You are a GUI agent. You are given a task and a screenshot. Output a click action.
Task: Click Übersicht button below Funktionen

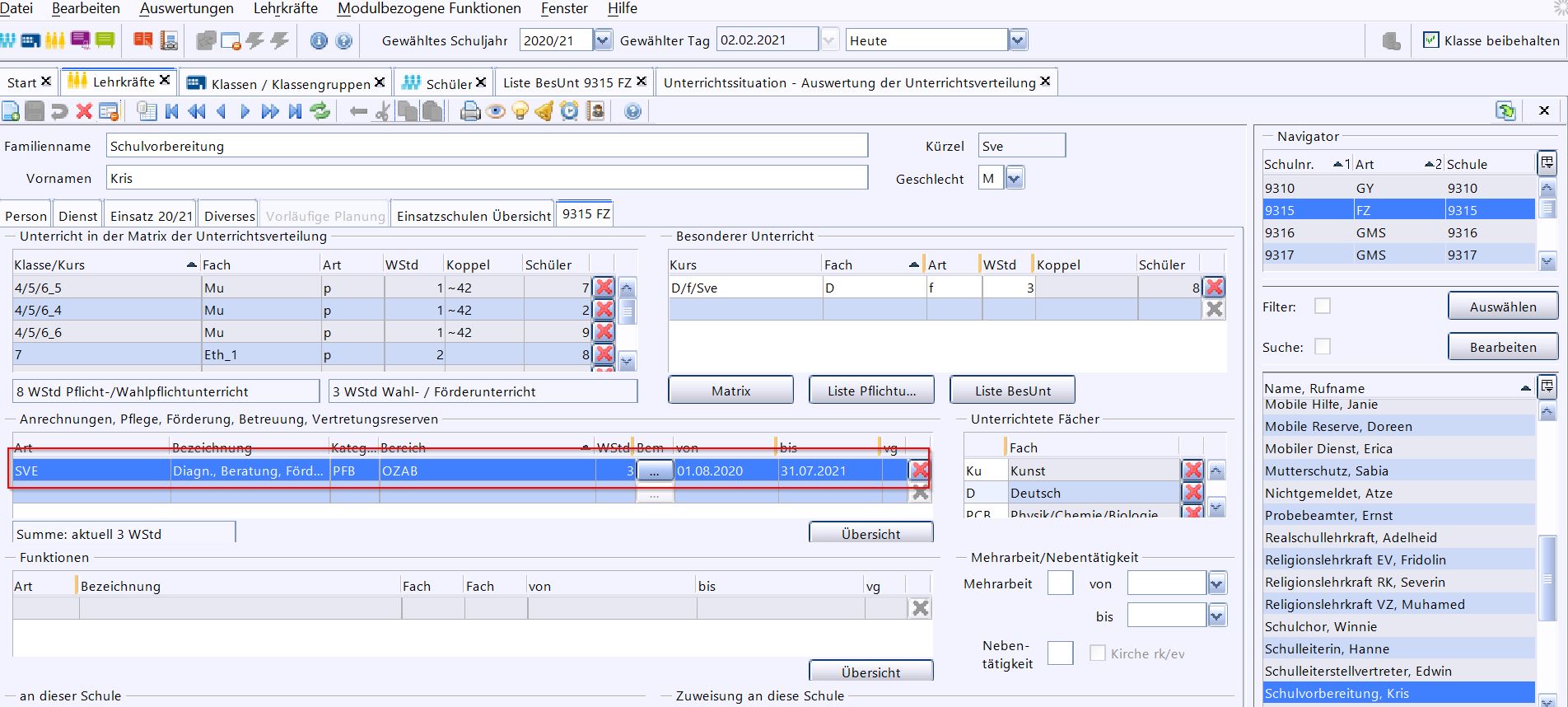[x=871, y=672]
